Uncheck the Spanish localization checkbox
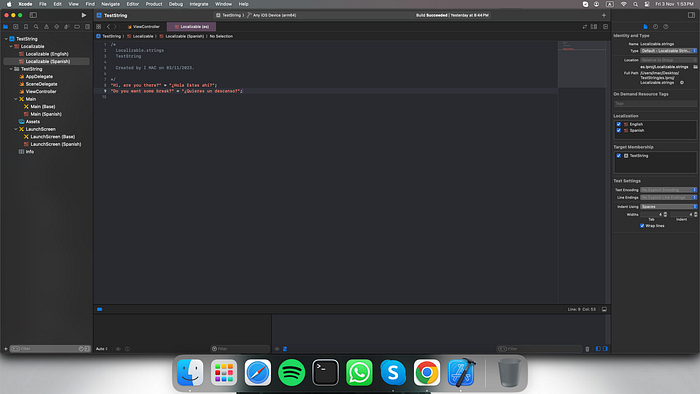 pos(618,131)
